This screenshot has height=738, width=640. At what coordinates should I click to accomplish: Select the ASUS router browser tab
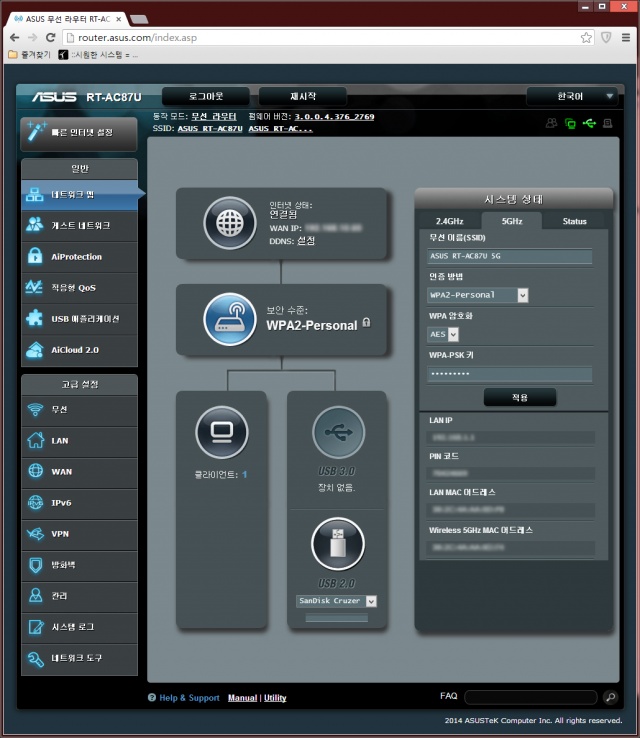pos(68,19)
